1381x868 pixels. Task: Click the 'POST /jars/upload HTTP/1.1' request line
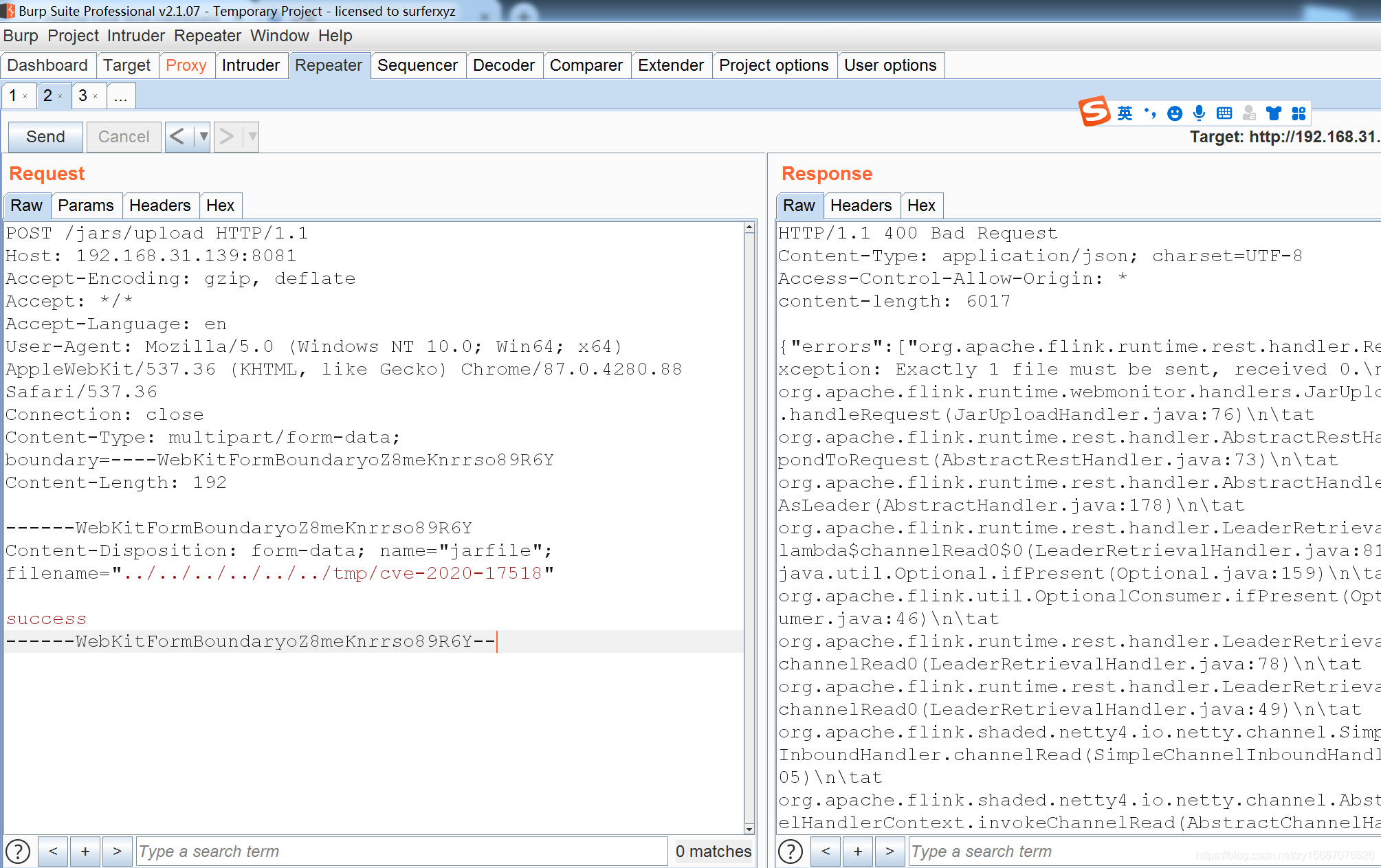[157, 234]
